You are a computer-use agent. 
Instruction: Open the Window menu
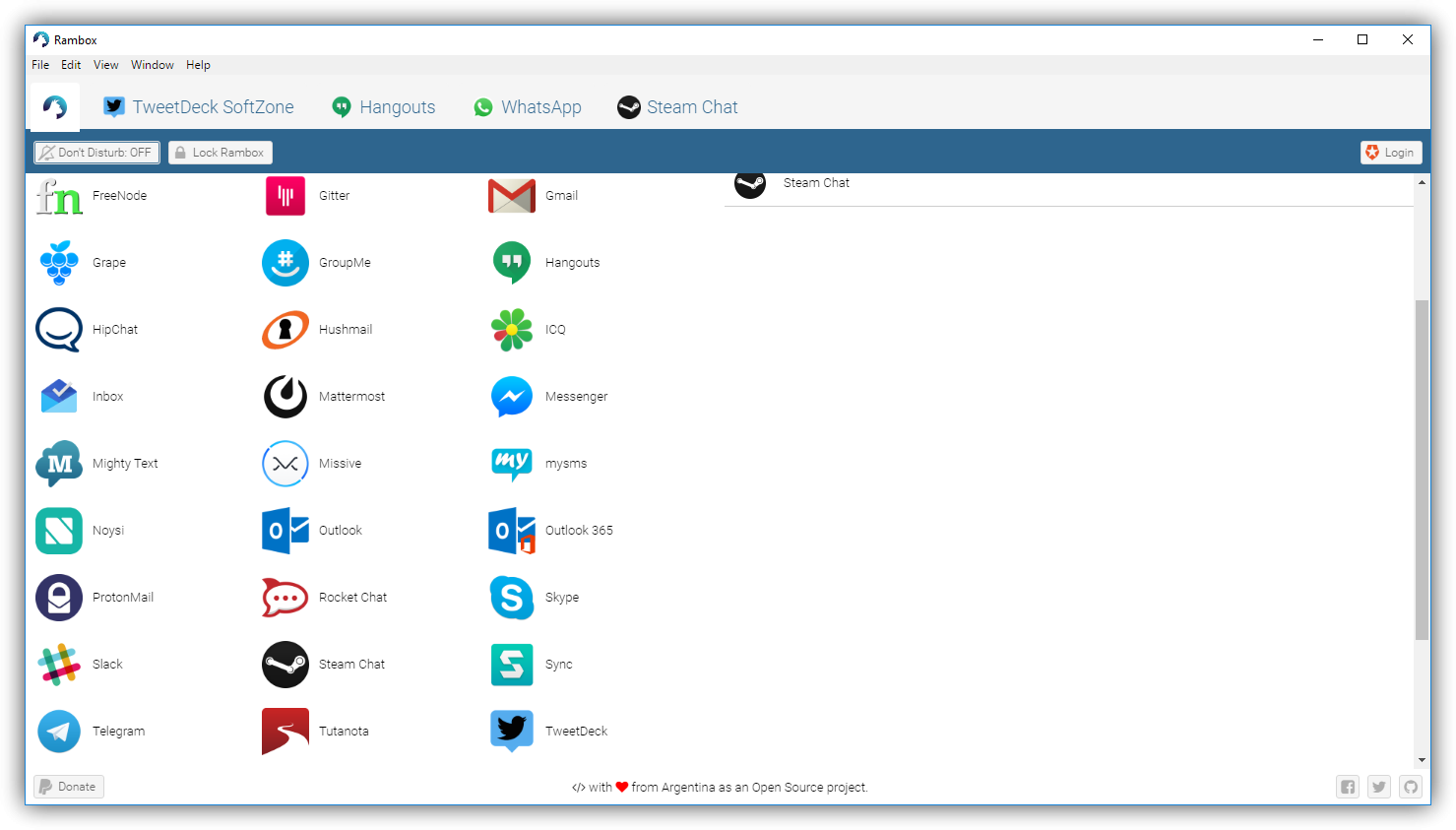coord(153,65)
